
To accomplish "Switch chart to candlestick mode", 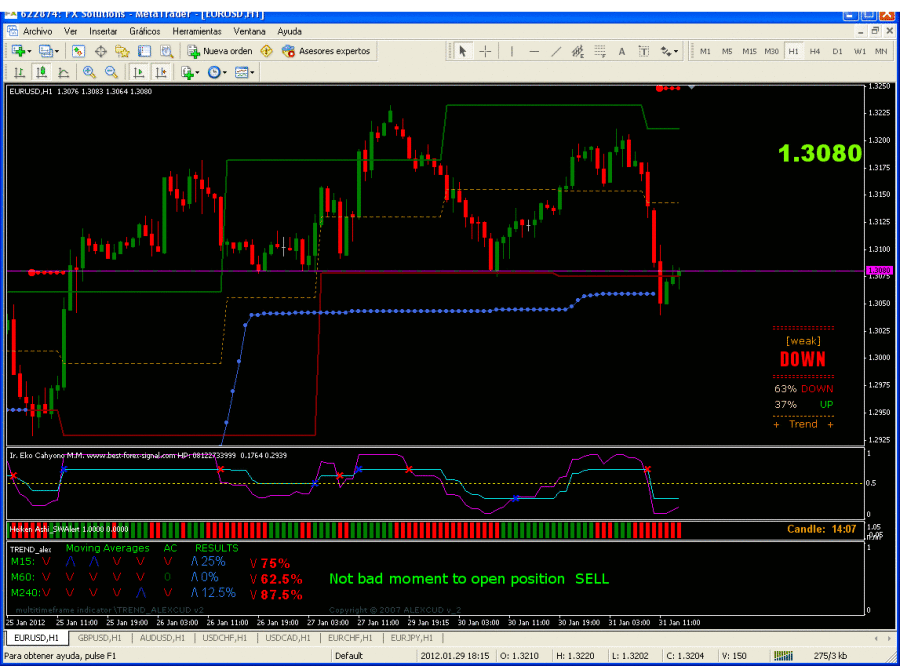I will click(x=41, y=72).
